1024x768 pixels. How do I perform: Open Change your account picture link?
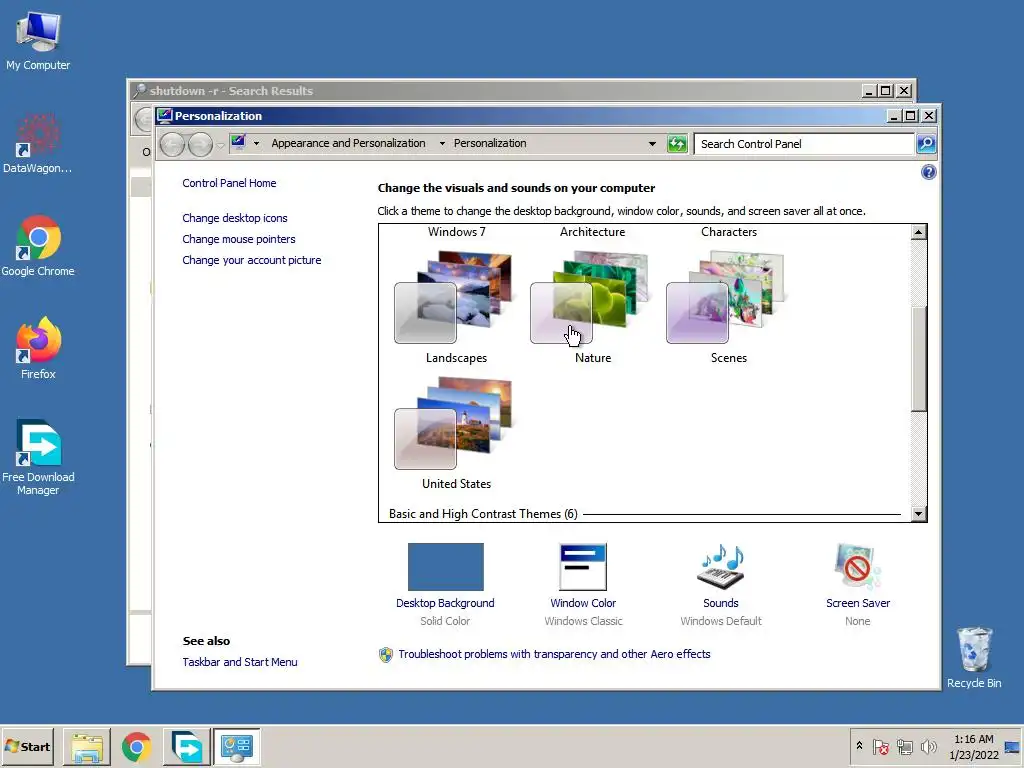coord(251,260)
